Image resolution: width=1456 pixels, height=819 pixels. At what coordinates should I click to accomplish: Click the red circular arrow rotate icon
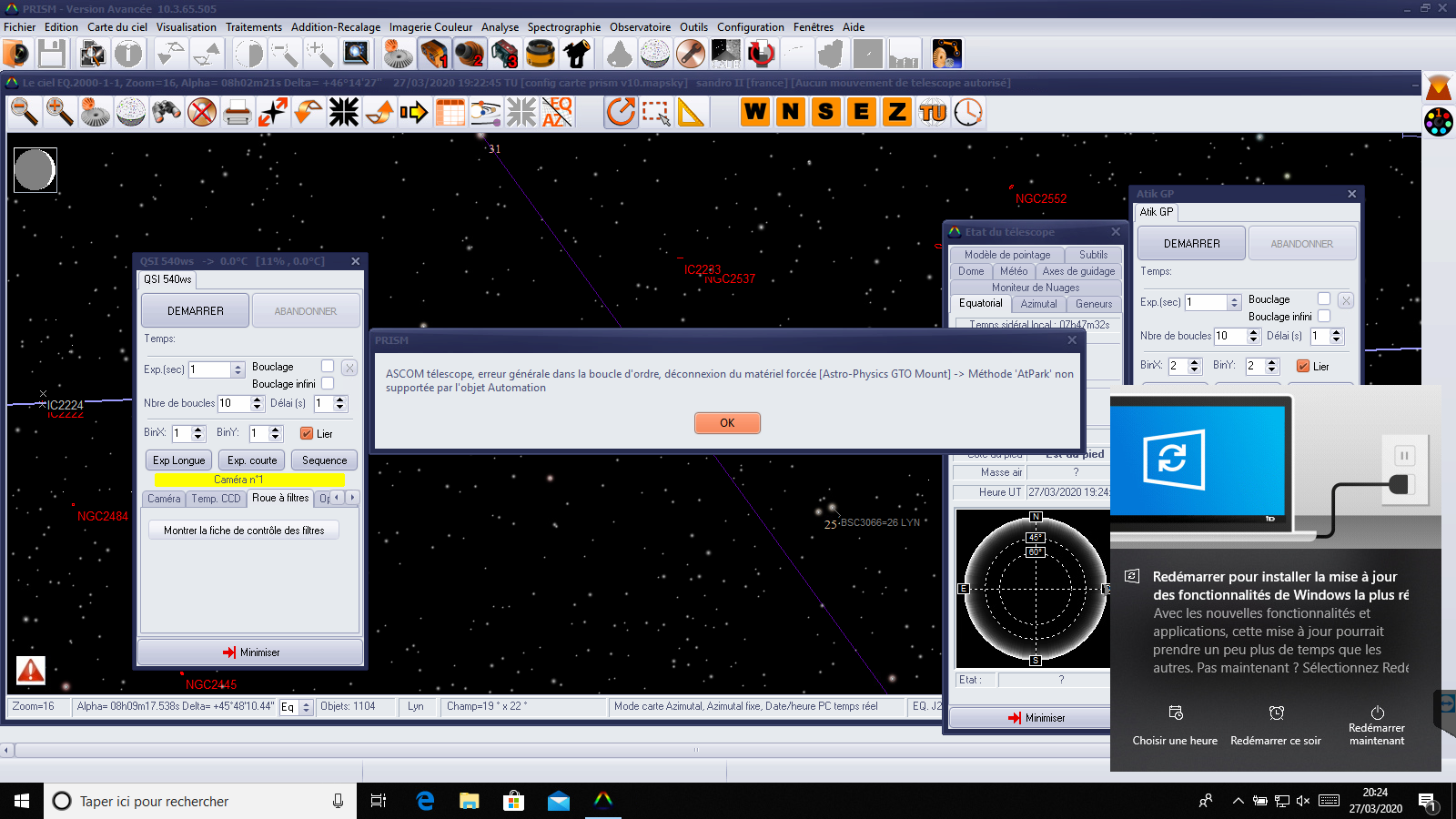coord(621,112)
